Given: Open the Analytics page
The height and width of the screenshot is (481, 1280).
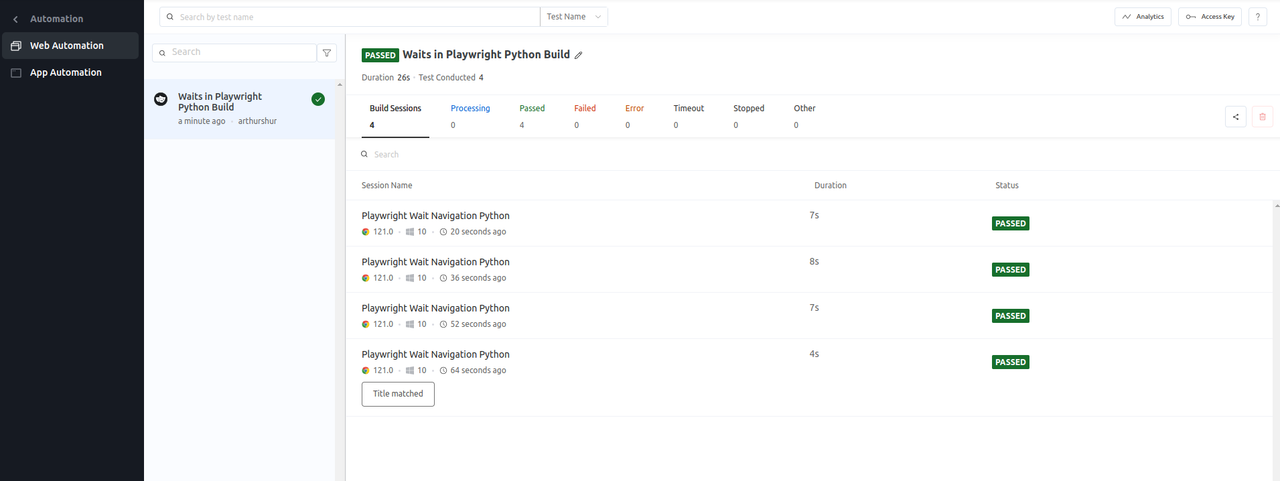Looking at the screenshot, I should point(1143,17).
